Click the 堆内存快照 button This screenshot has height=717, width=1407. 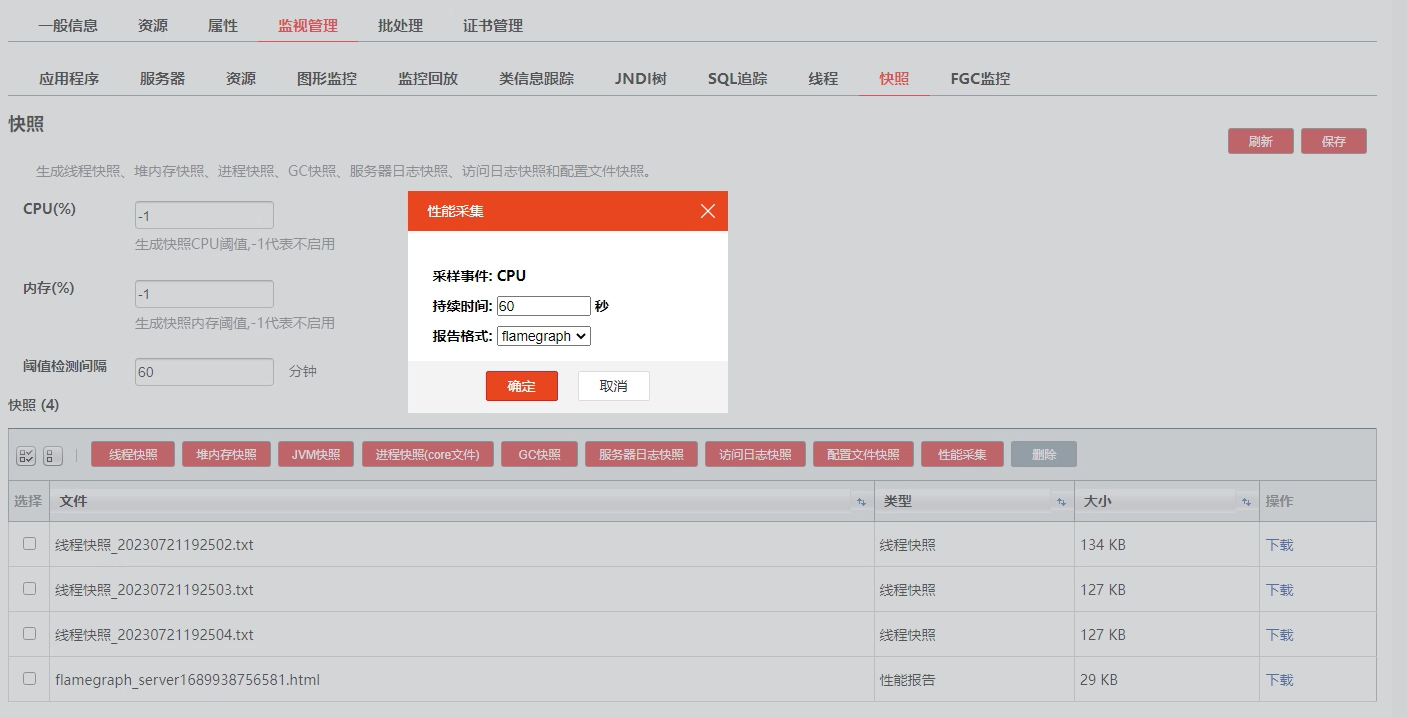226,454
